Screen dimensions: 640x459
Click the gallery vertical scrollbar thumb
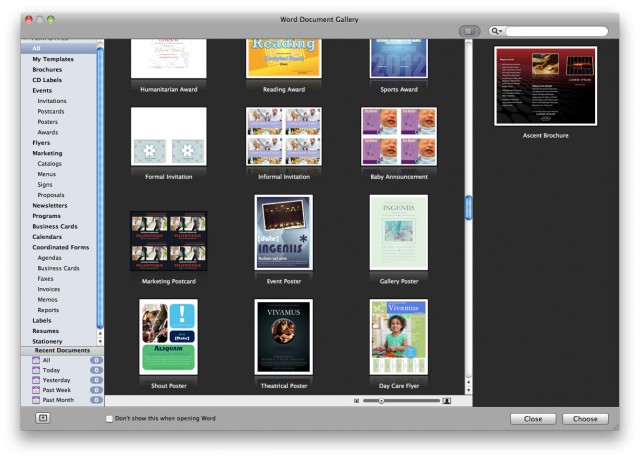click(469, 208)
